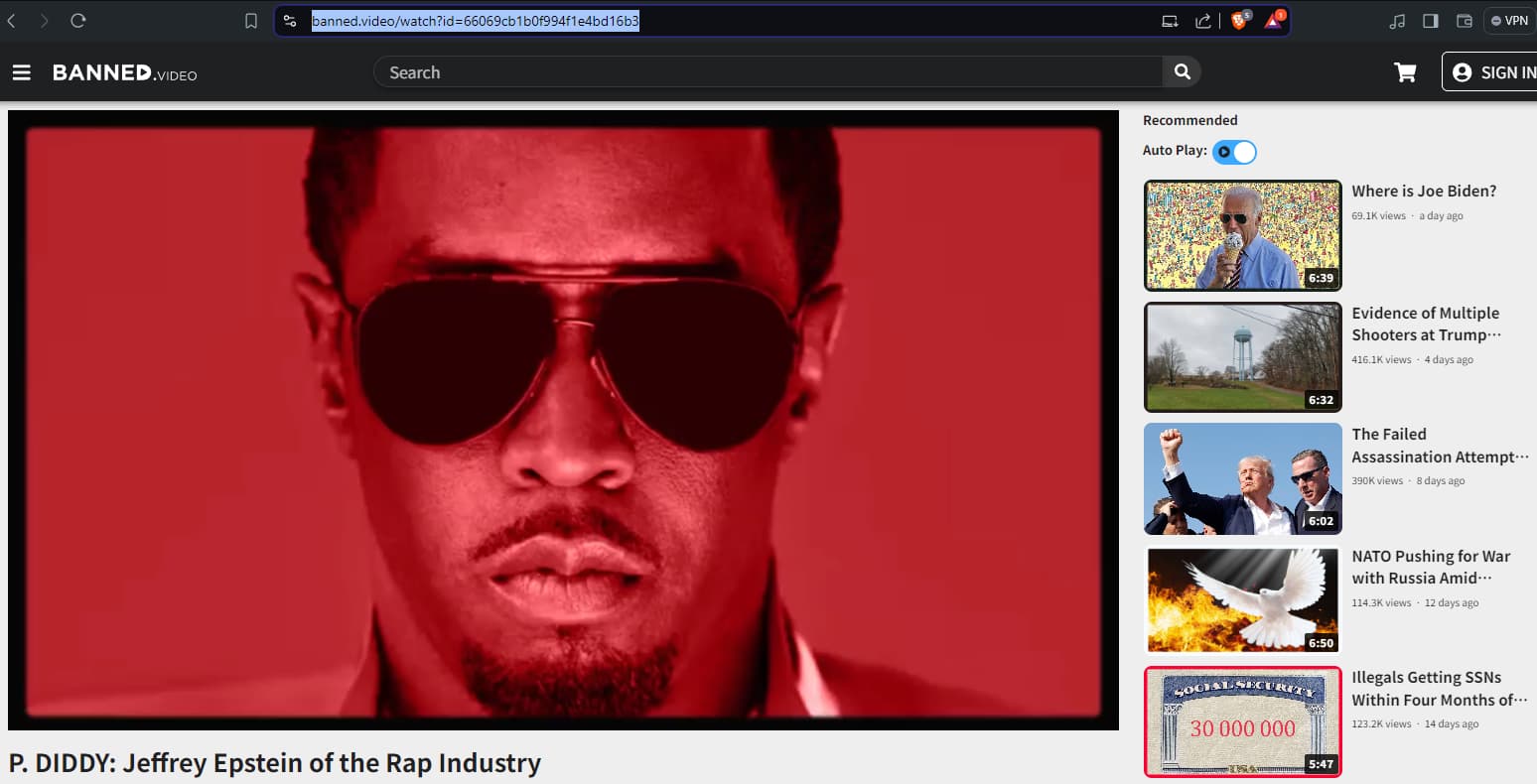The width and height of the screenshot is (1537, 784).
Task: Reload the current page
Action: (x=78, y=20)
